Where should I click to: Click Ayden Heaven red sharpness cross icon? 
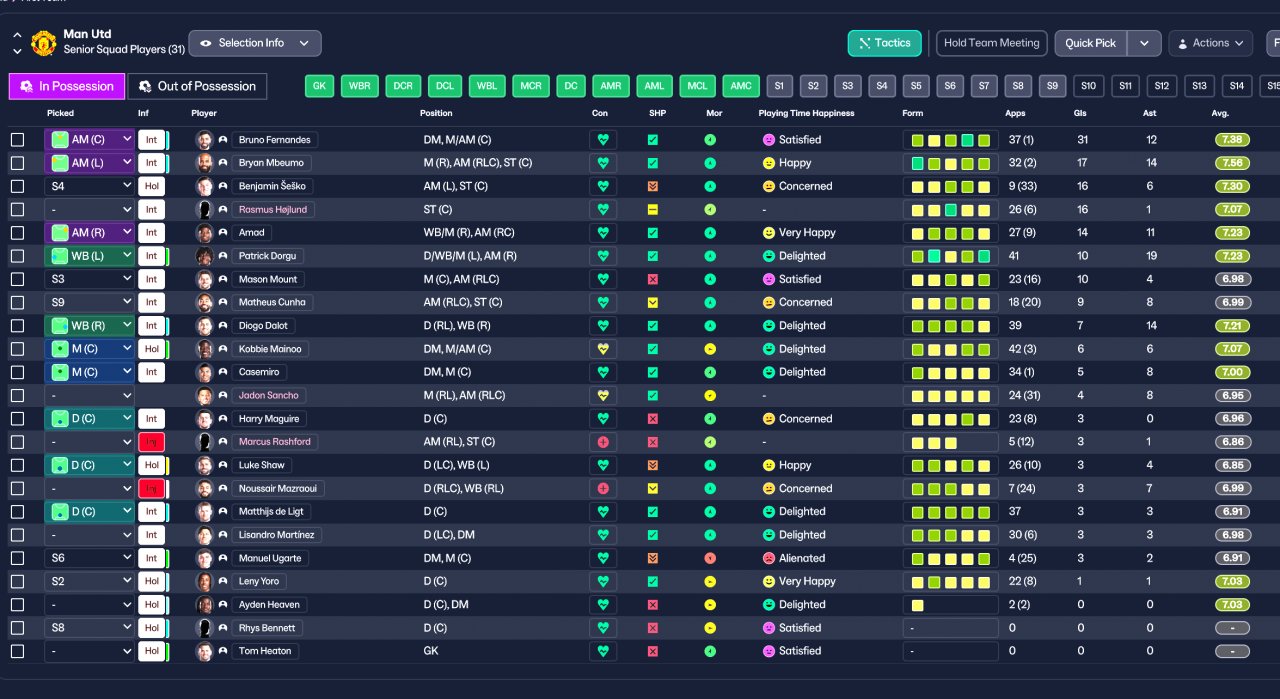[653, 605]
